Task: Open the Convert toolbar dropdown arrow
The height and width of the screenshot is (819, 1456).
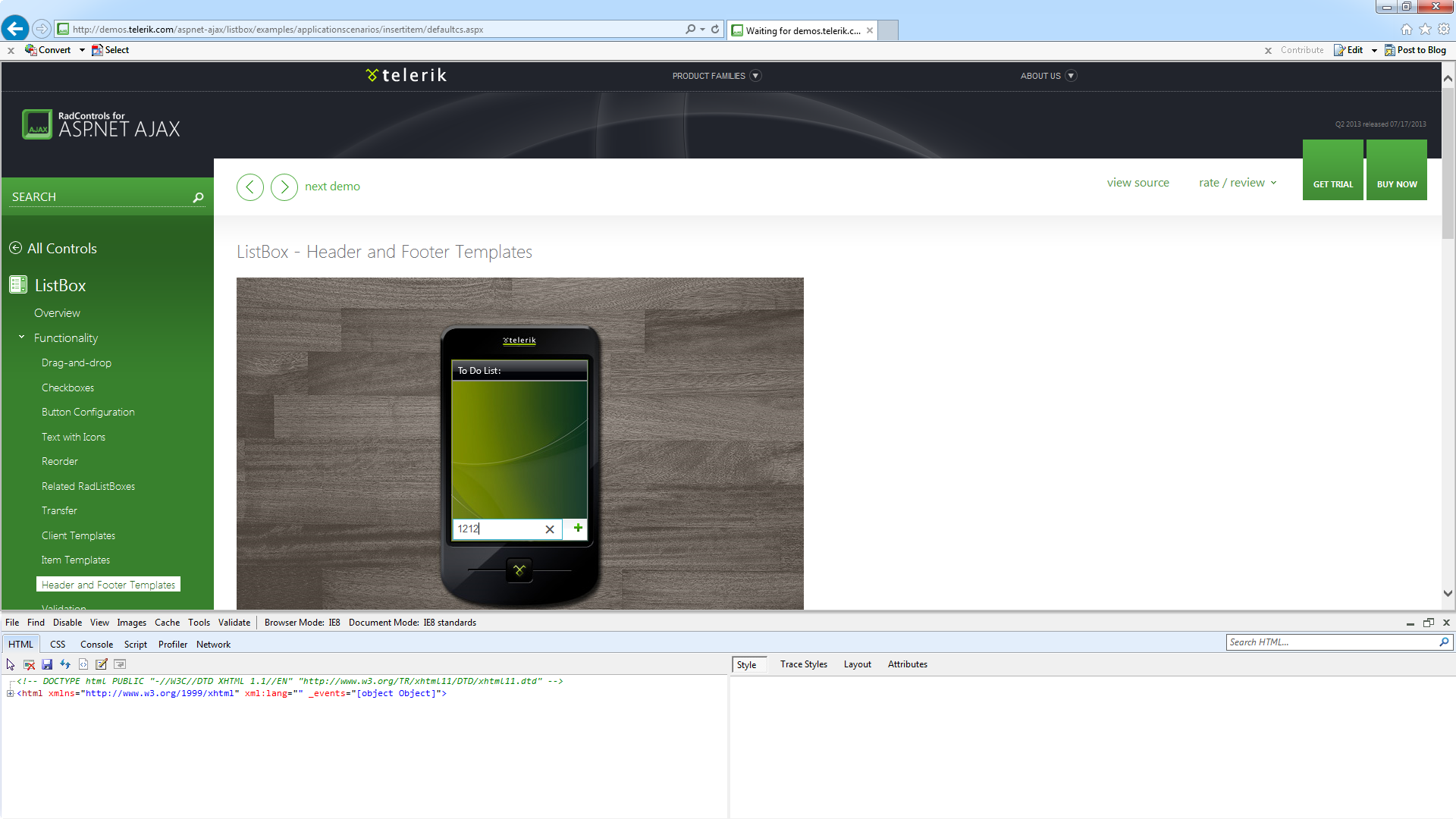Action: 82,50
